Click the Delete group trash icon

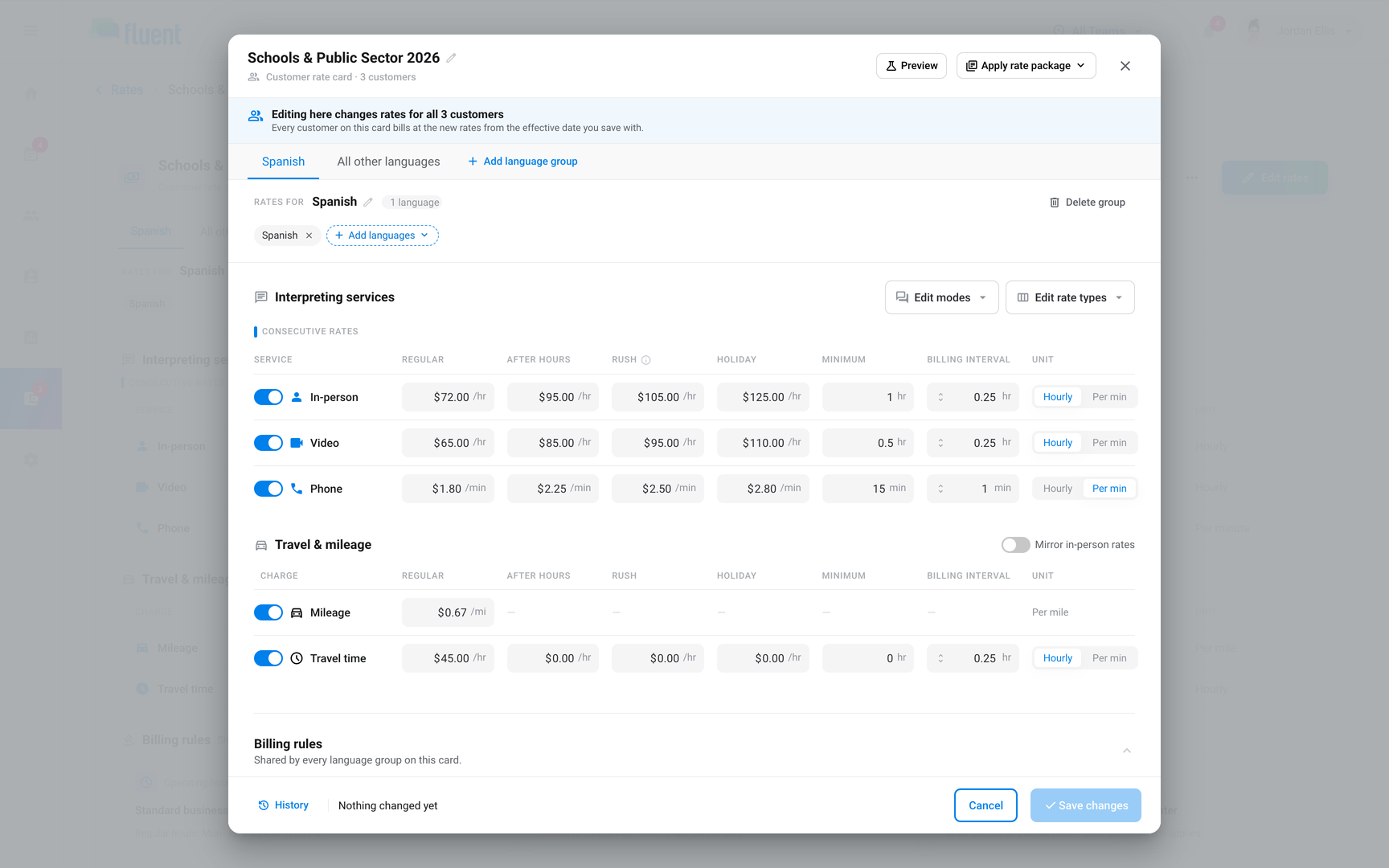1055,203
